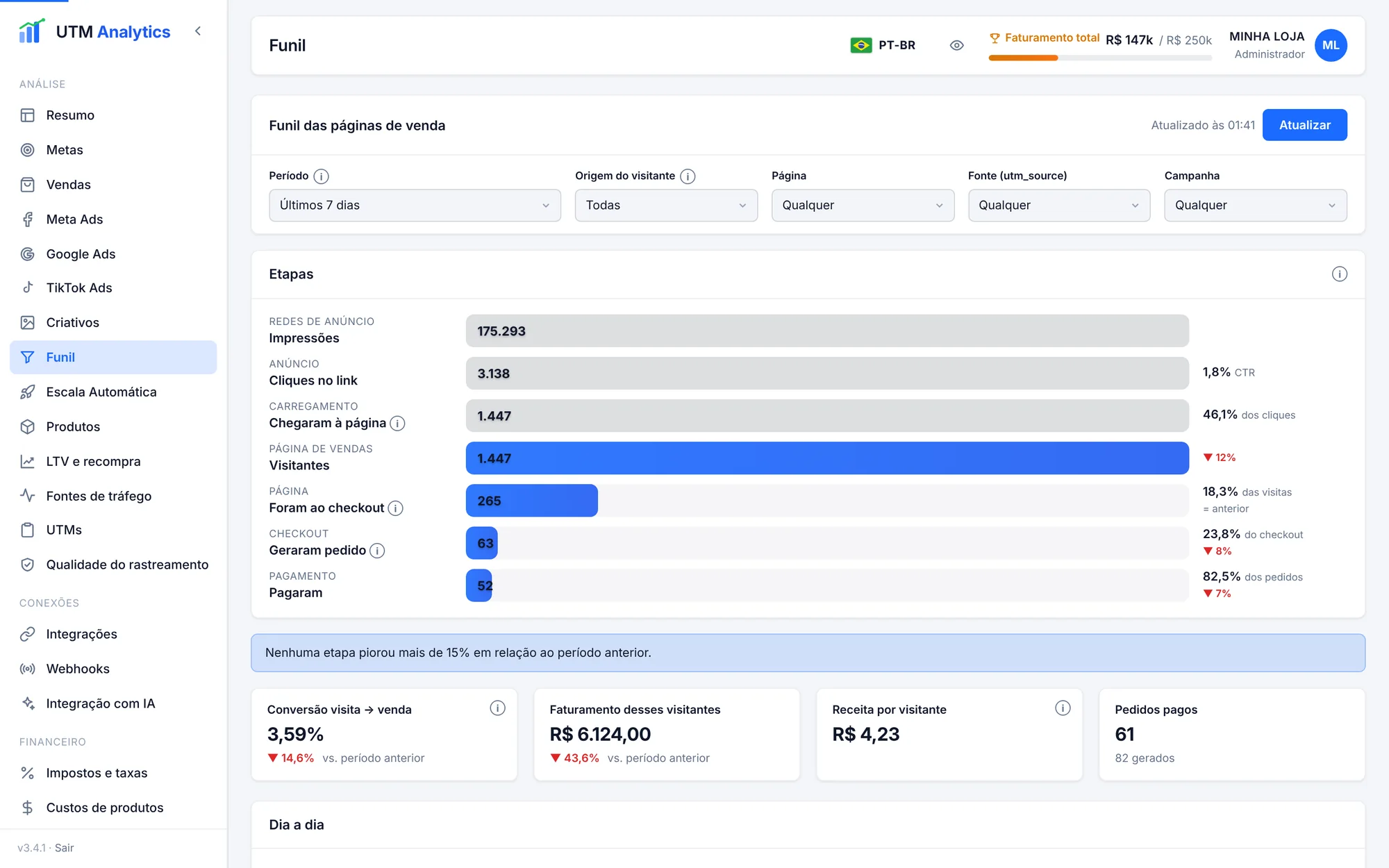
Task: Open the ML user avatar menu
Action: pyautogui.click(x=1330, y=45)
